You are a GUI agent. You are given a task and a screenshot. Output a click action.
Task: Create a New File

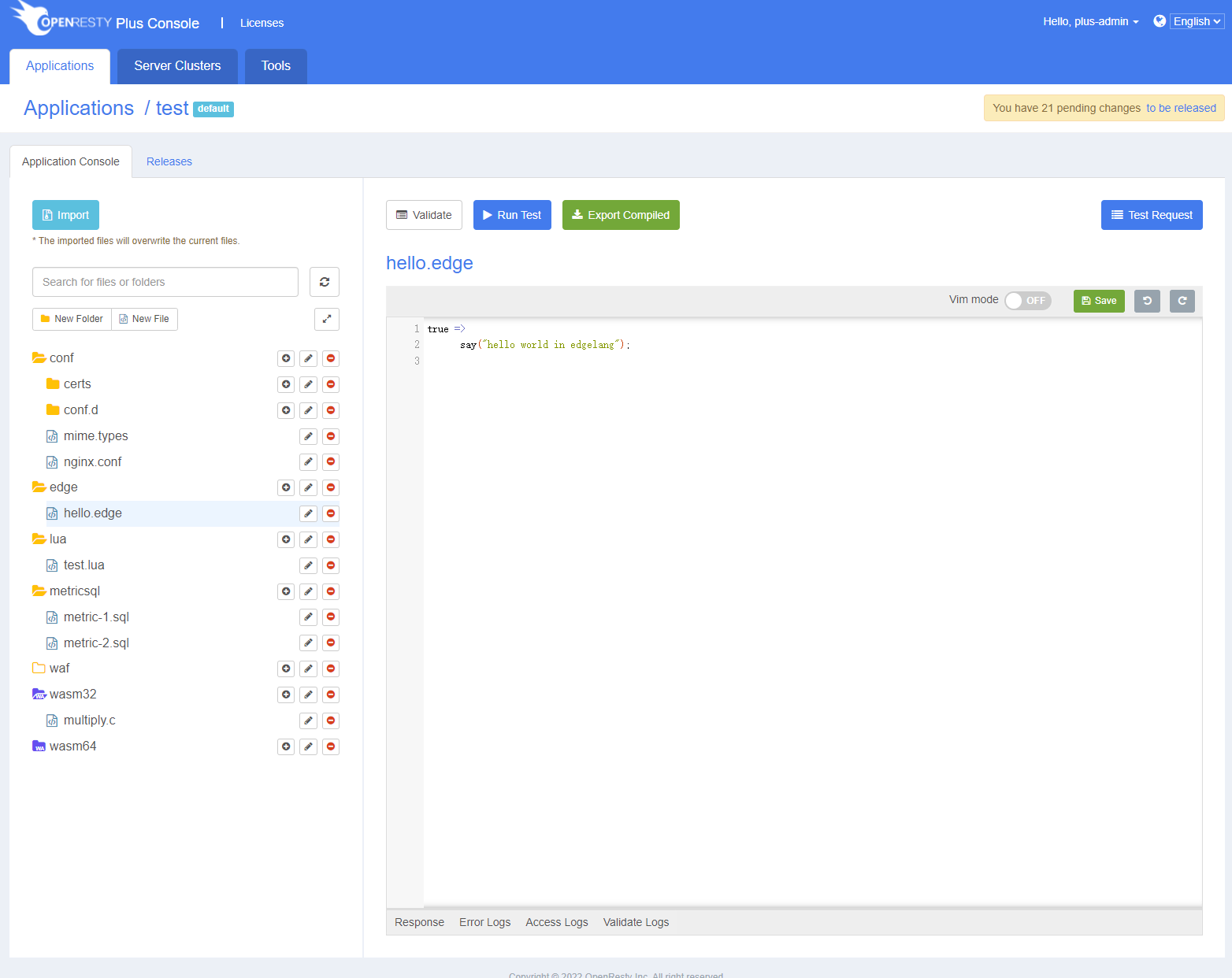click(144, 319)
